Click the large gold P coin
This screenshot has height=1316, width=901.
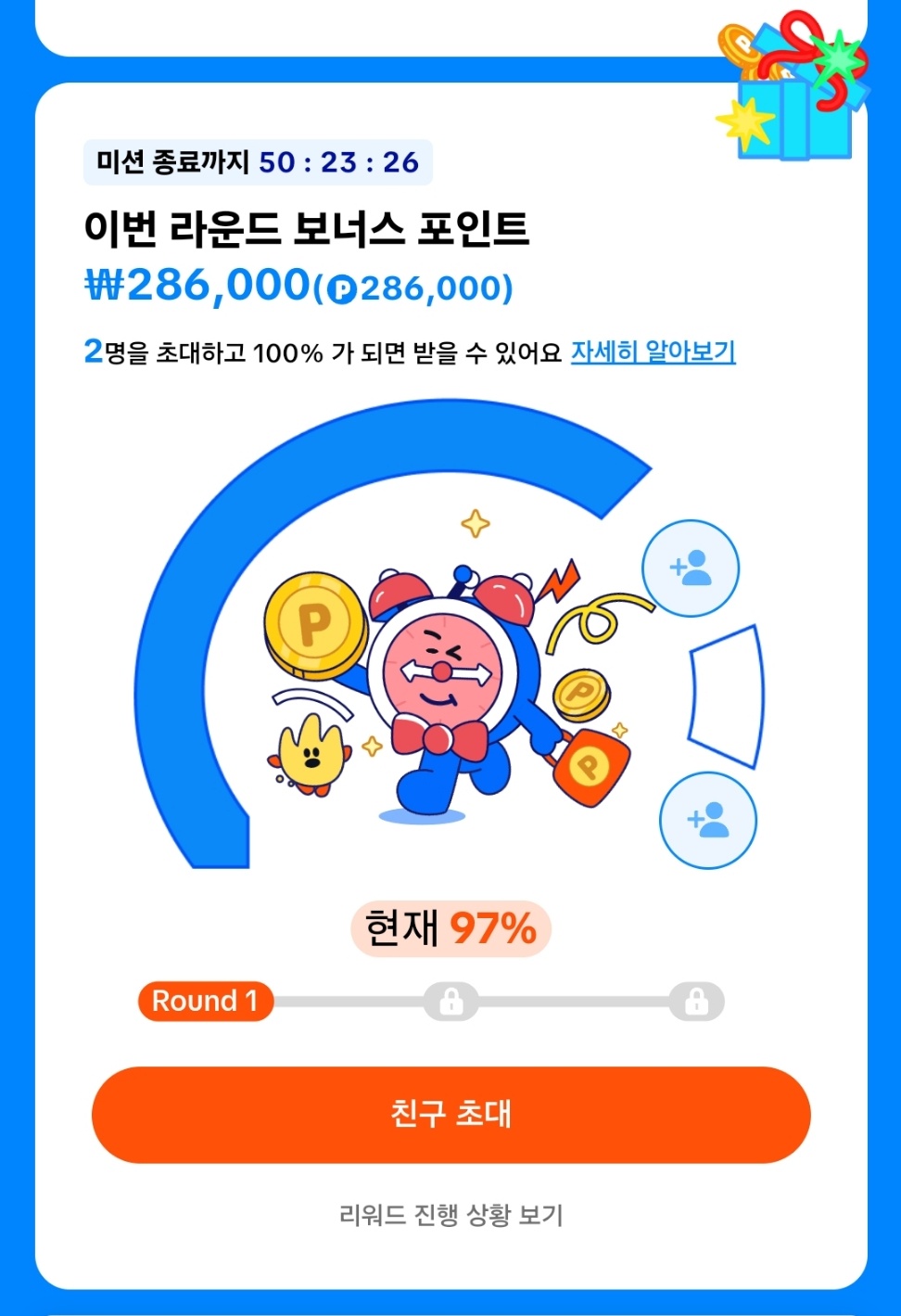pos(316,624)
